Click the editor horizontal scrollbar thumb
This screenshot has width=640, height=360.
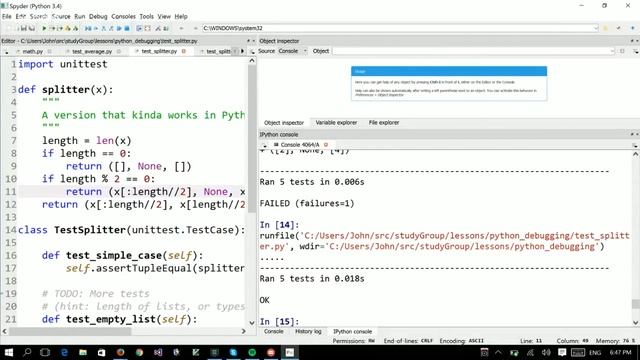(70, 331)
